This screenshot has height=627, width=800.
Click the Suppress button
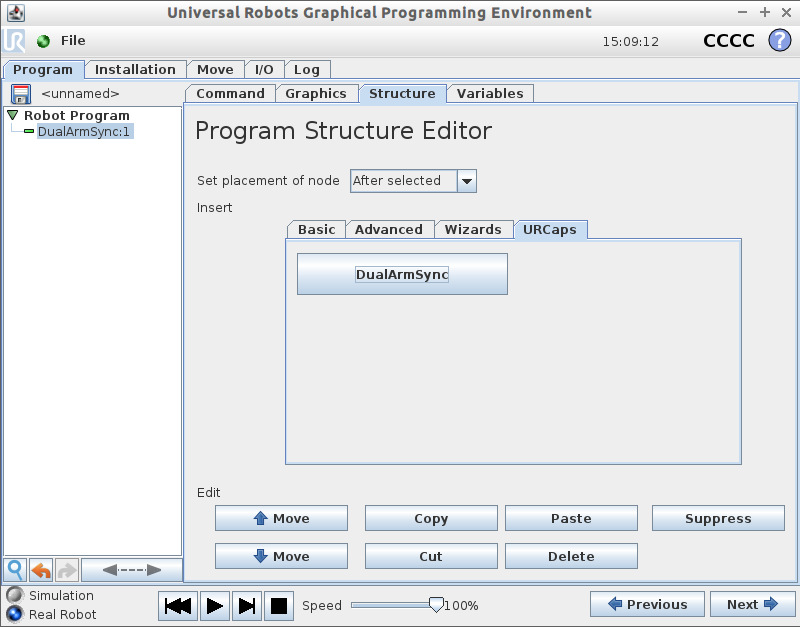717,518
